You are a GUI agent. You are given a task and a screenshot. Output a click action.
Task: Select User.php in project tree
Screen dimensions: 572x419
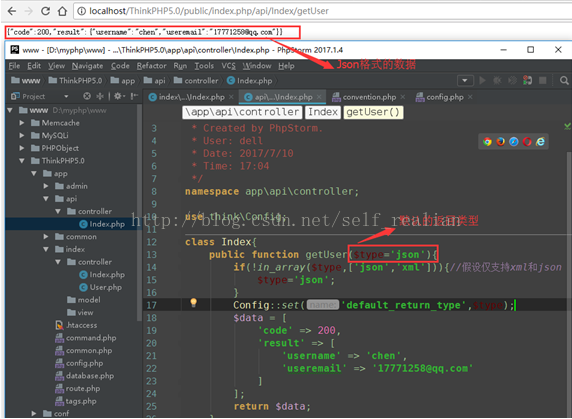[100, 287]
